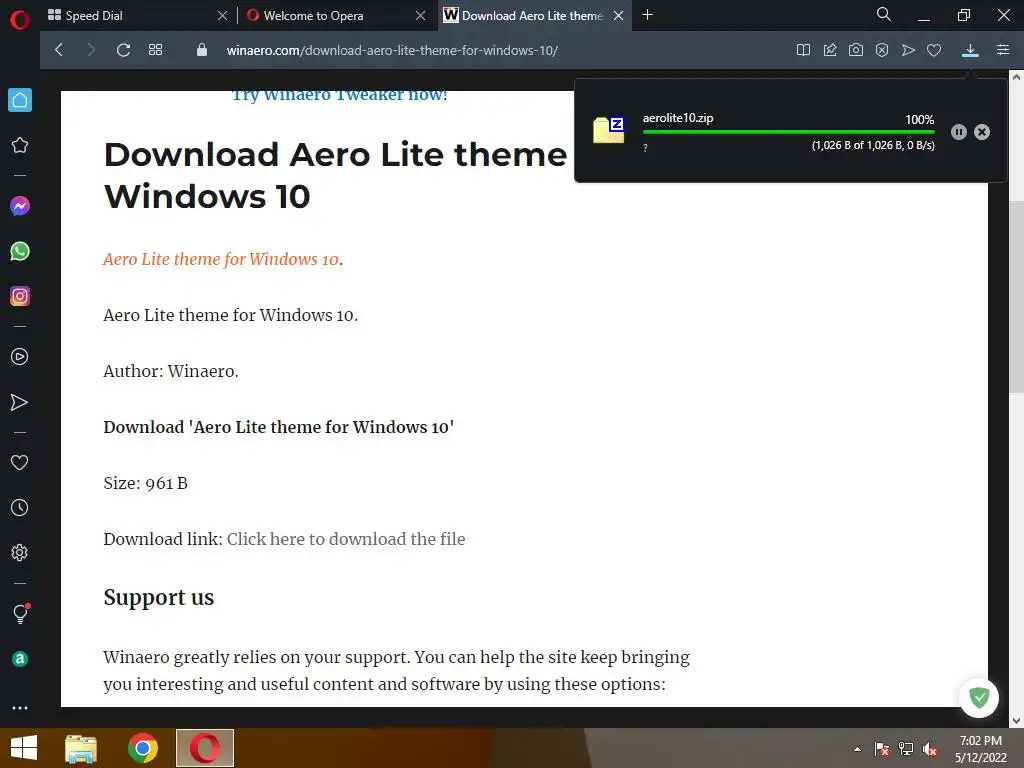Cancel the aerolite10.zip download
The height and width of the screenshot is (768, 1024).
(x=982, y=132)
